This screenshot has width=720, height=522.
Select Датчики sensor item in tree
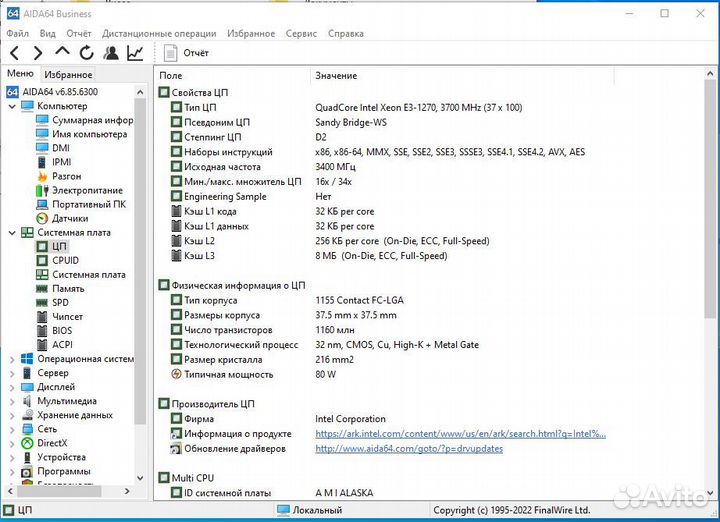(70, 218)
